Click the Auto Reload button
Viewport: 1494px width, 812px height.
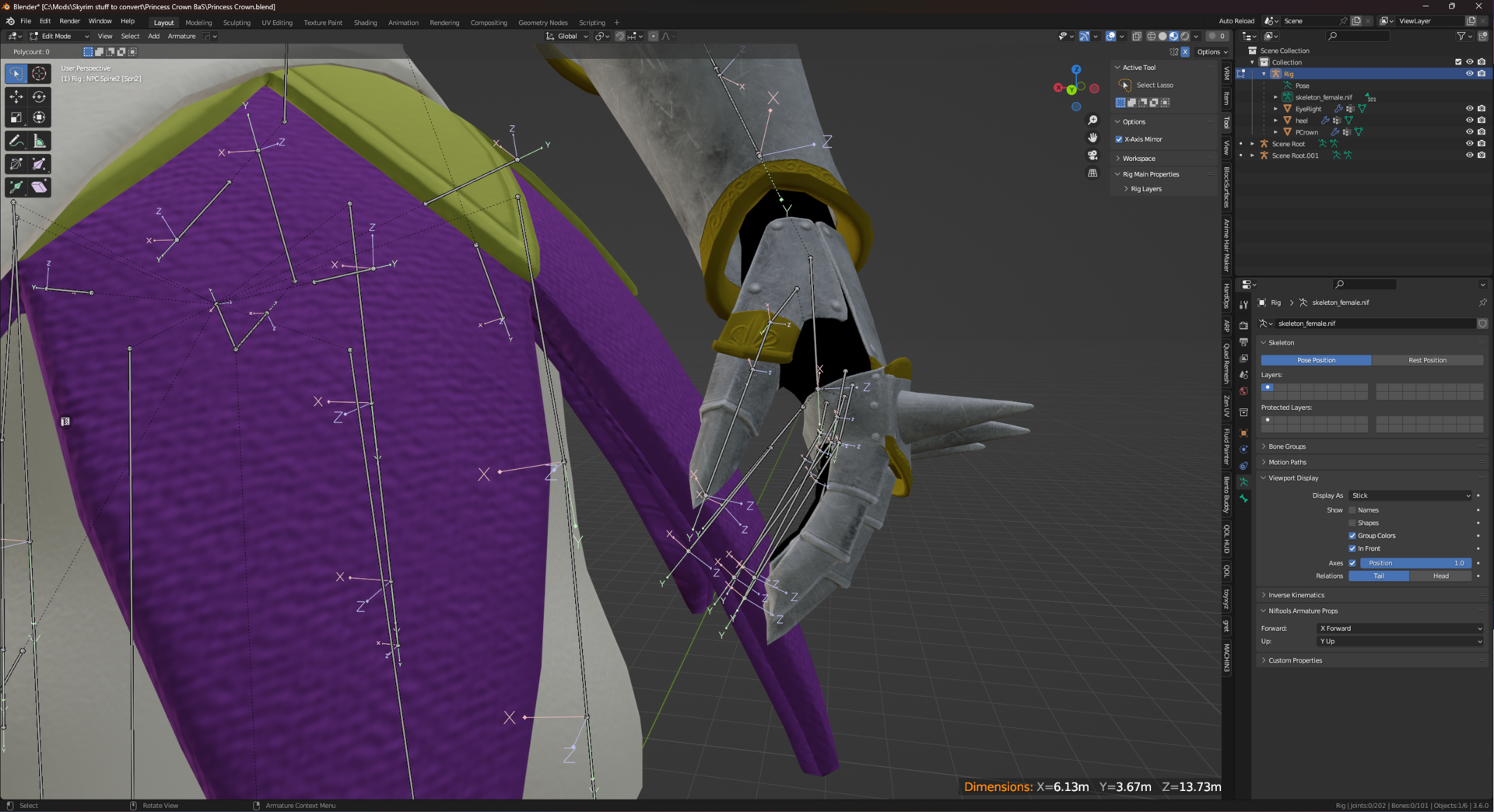click(x=1236, y=21)
